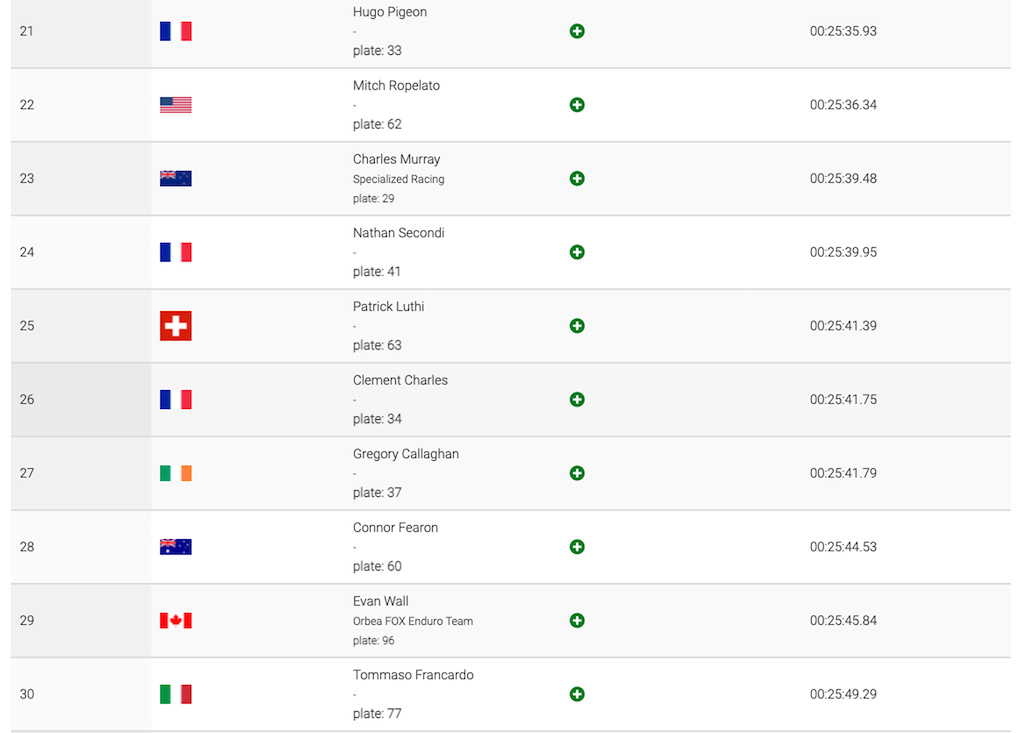Click the USA flag in row 22
This screenshot has width=1024, height=733.
point(176,105)
